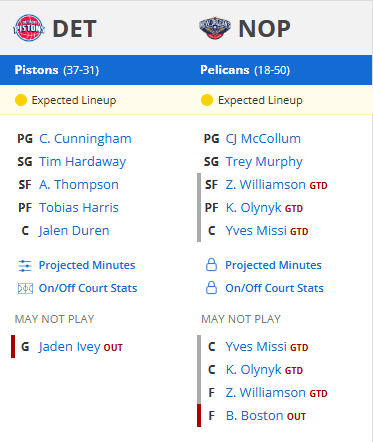The height and width of the screenshot is (442, 373).
Task: Click the yellow dot next to Pelicans Expected Lineup
Action: pyautogui.click(x=207, y=100)
